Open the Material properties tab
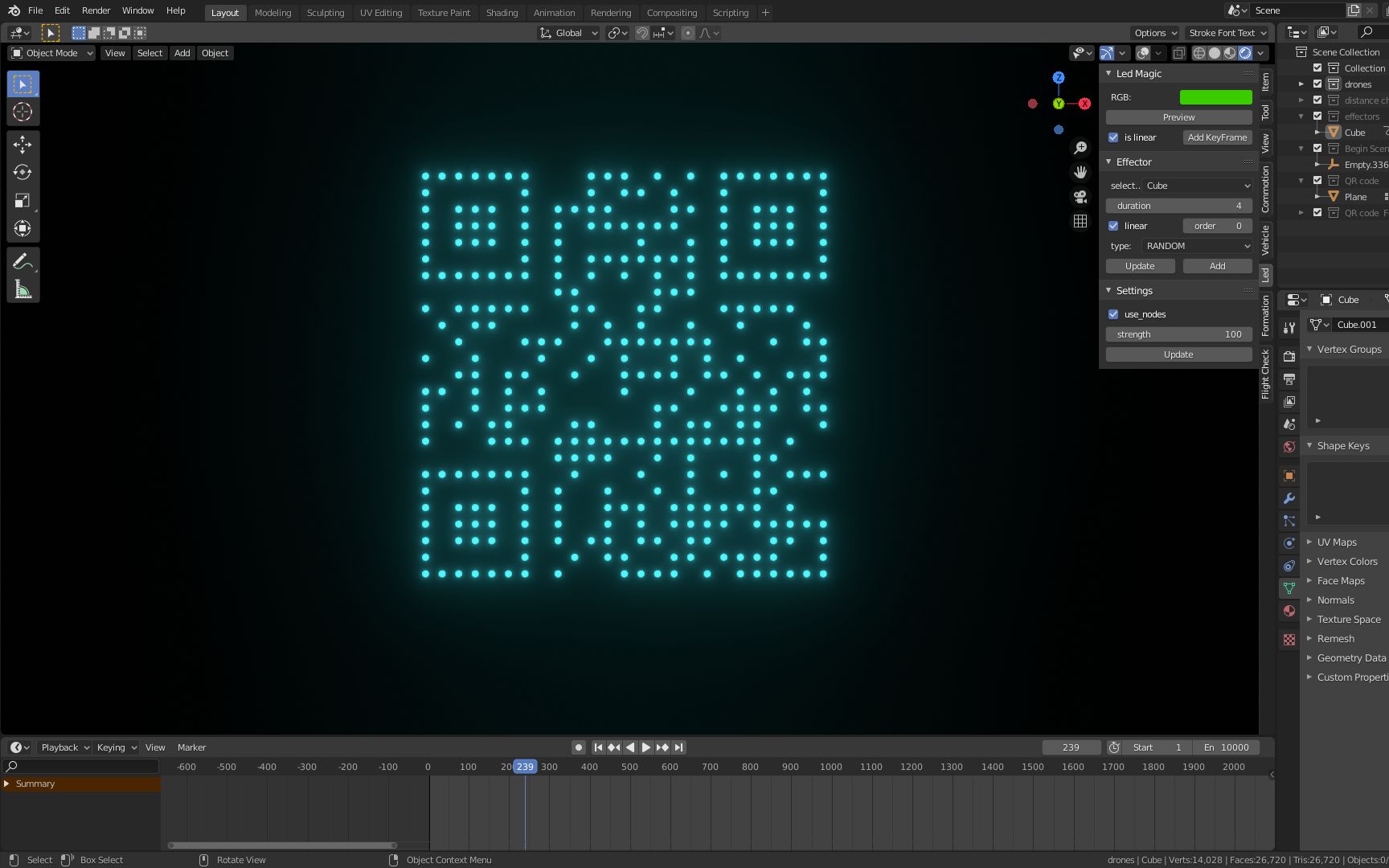 click(x=1289, y=611)
